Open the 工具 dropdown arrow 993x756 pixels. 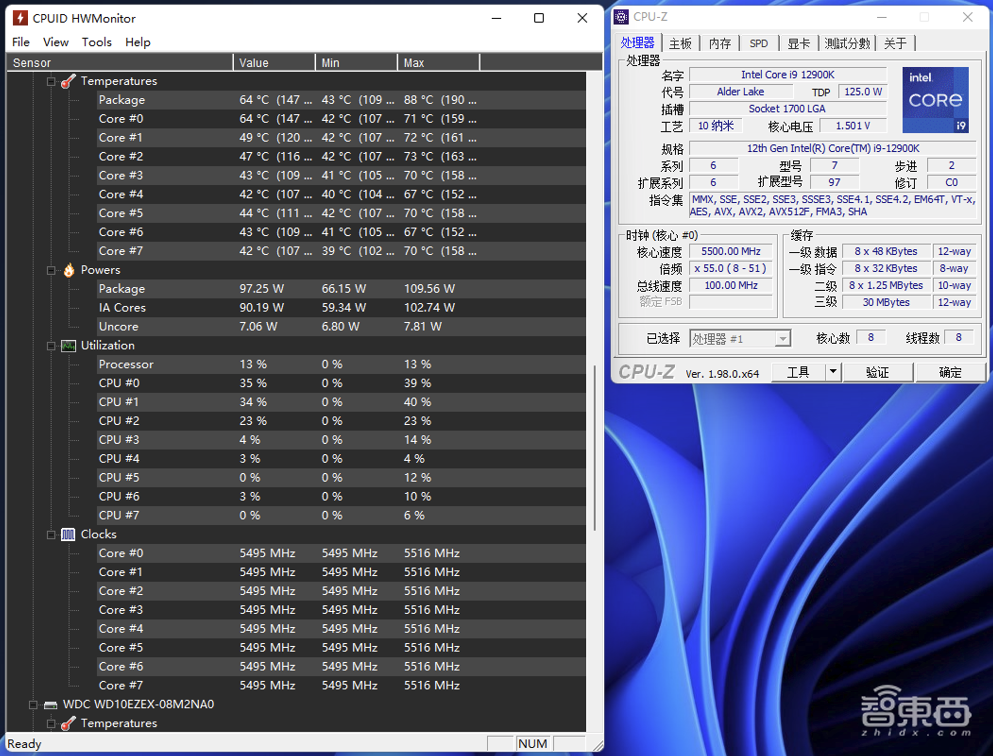tap(832, 372)
